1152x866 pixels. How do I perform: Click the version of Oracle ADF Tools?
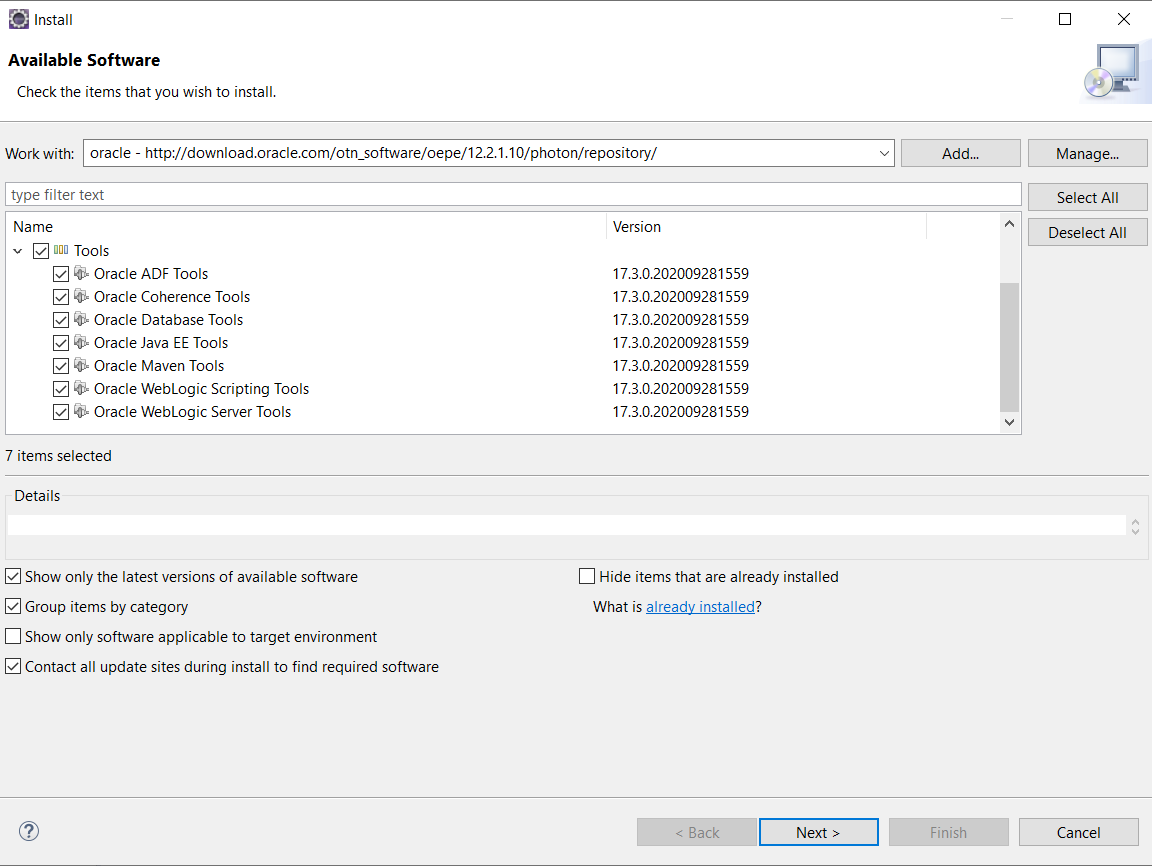(x=680, y=274)
